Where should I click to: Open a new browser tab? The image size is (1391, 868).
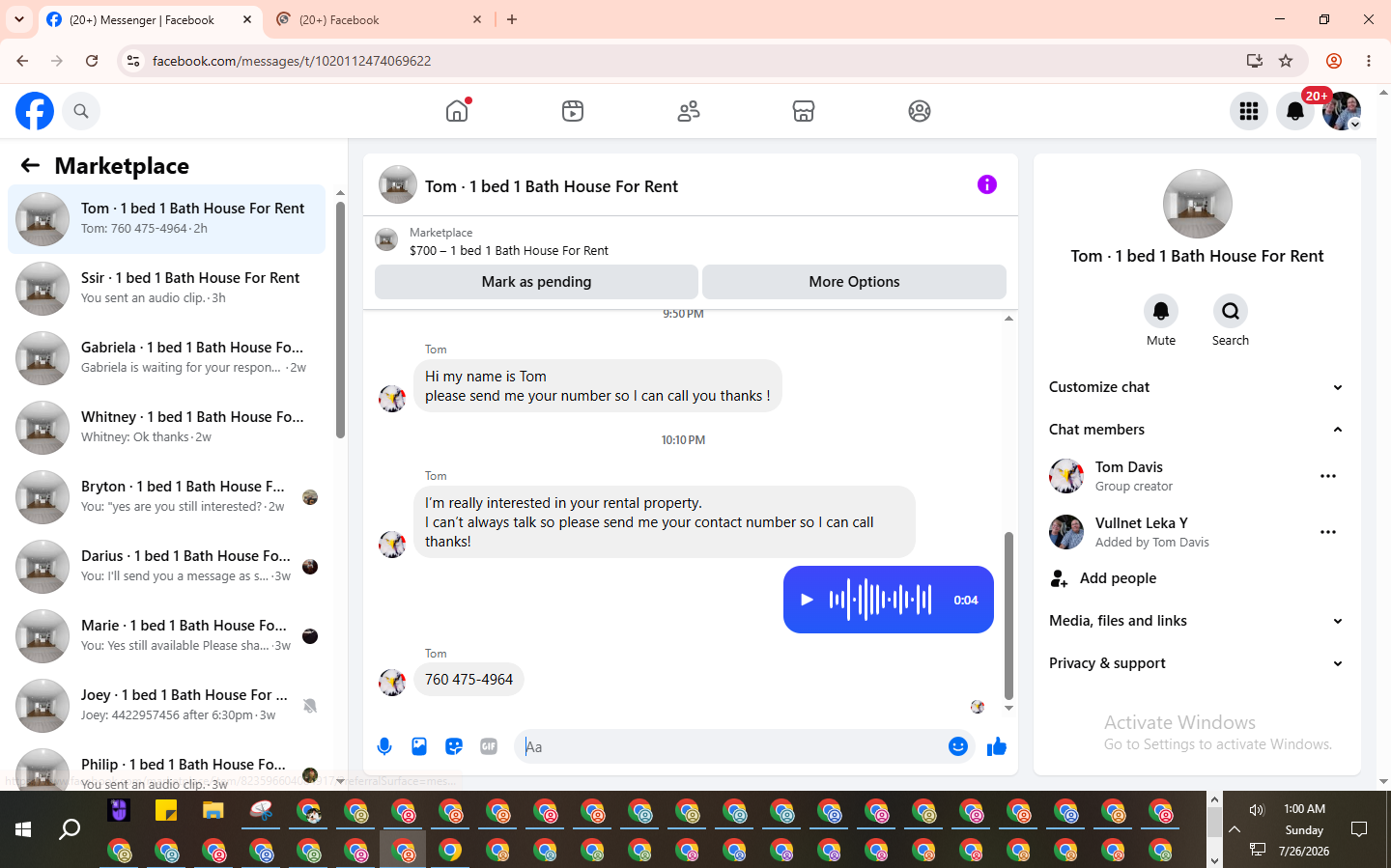512,19
